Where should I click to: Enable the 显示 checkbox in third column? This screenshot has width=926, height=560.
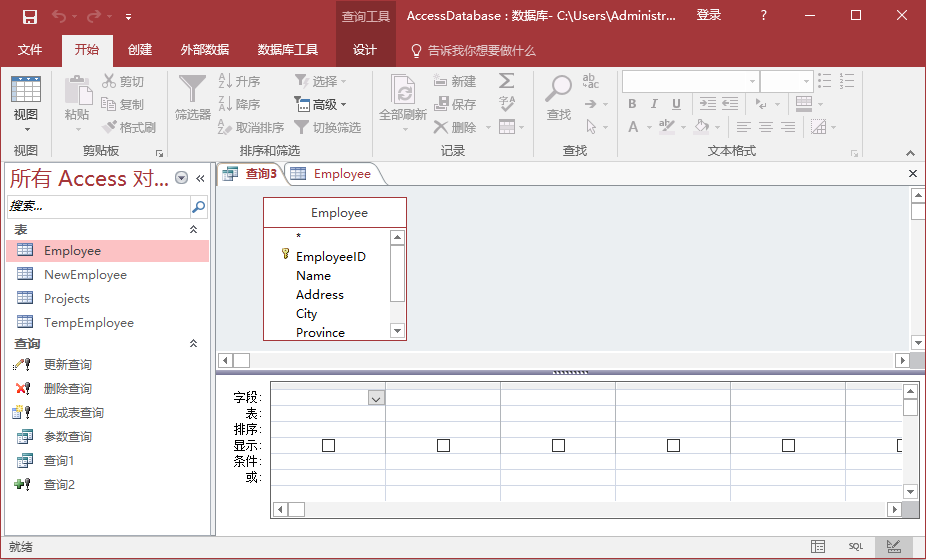(558, 445)
